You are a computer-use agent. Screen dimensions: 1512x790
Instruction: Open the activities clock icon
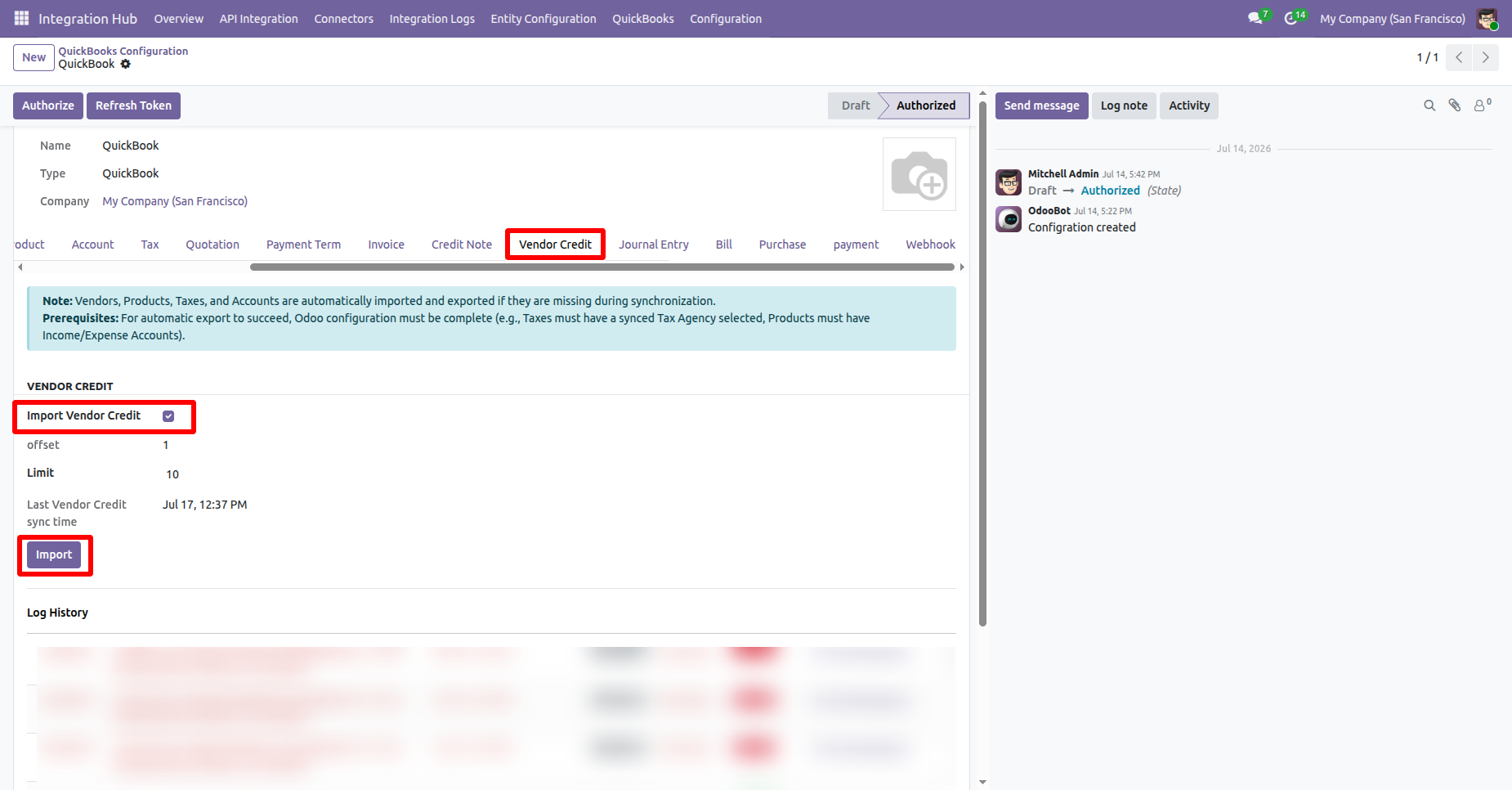click(x=1291, y=18)
